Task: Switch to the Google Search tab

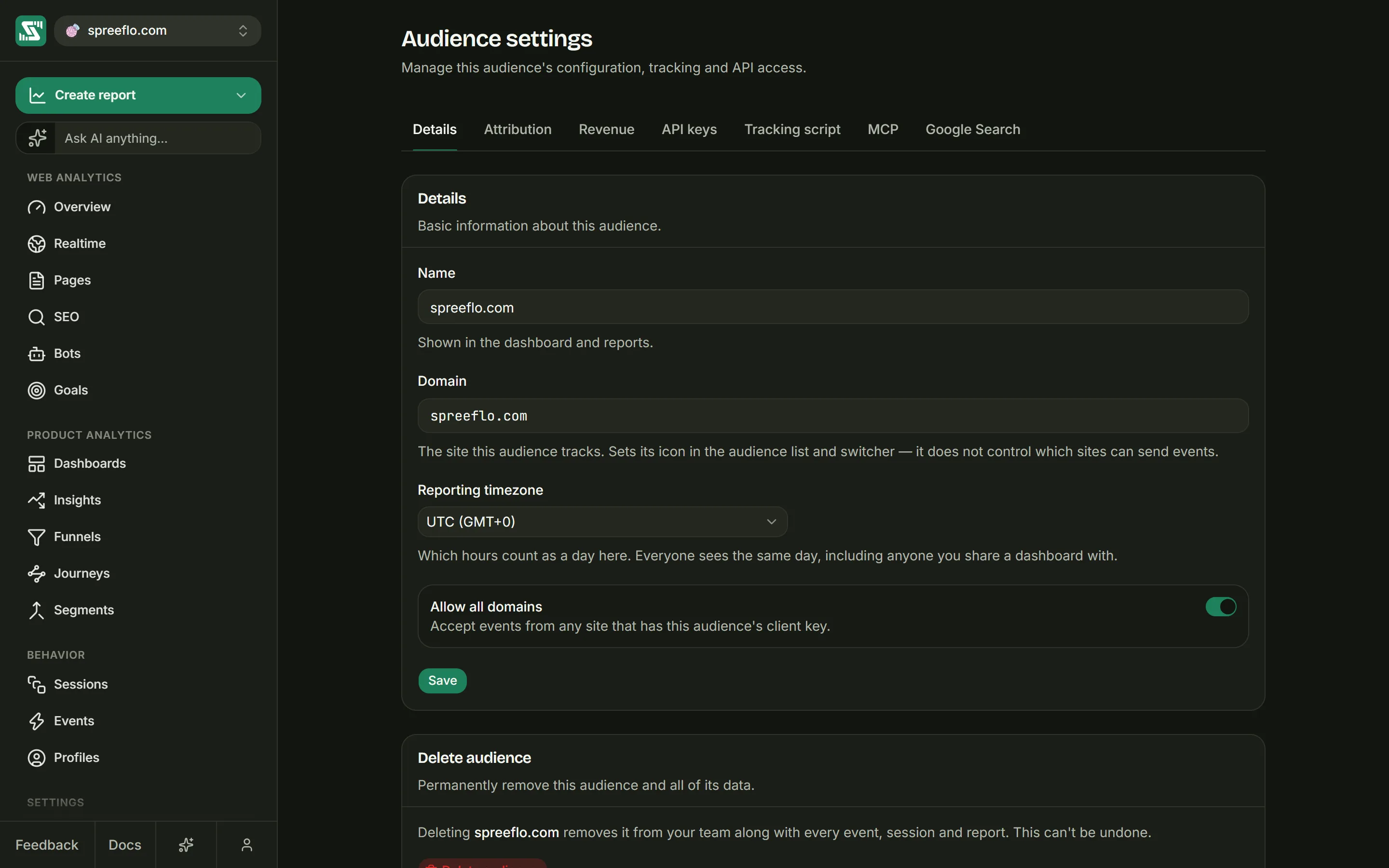Action: (x=973, y=130)
